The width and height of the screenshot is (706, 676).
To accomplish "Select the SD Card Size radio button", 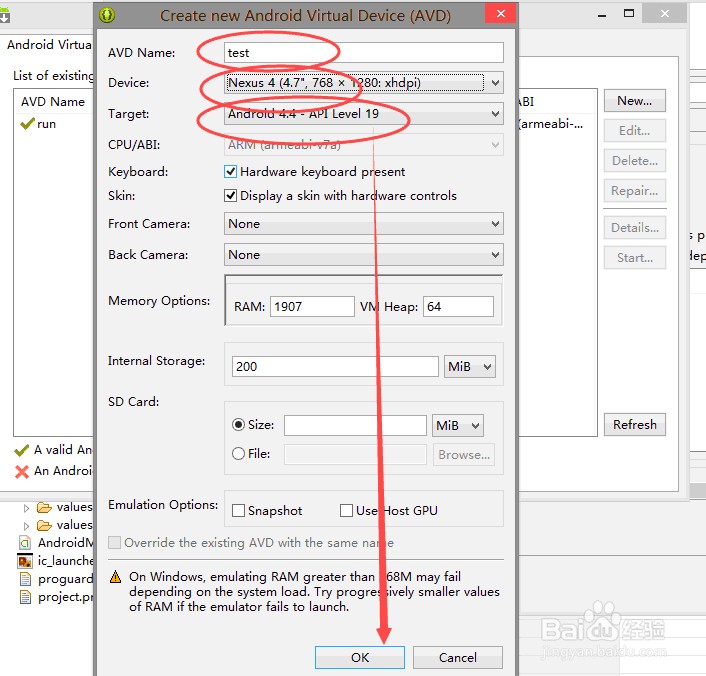I will coord(238,425).
